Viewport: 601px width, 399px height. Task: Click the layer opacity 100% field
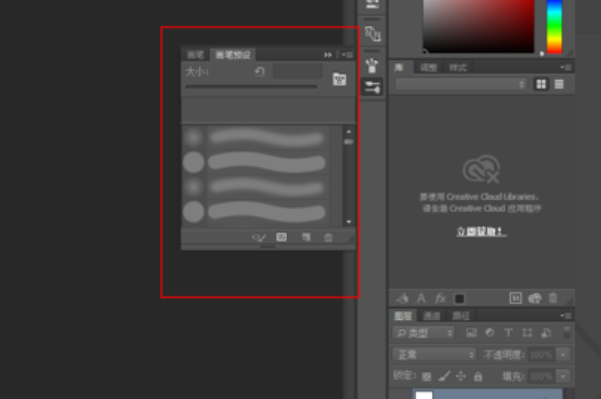tap(542, 355)
